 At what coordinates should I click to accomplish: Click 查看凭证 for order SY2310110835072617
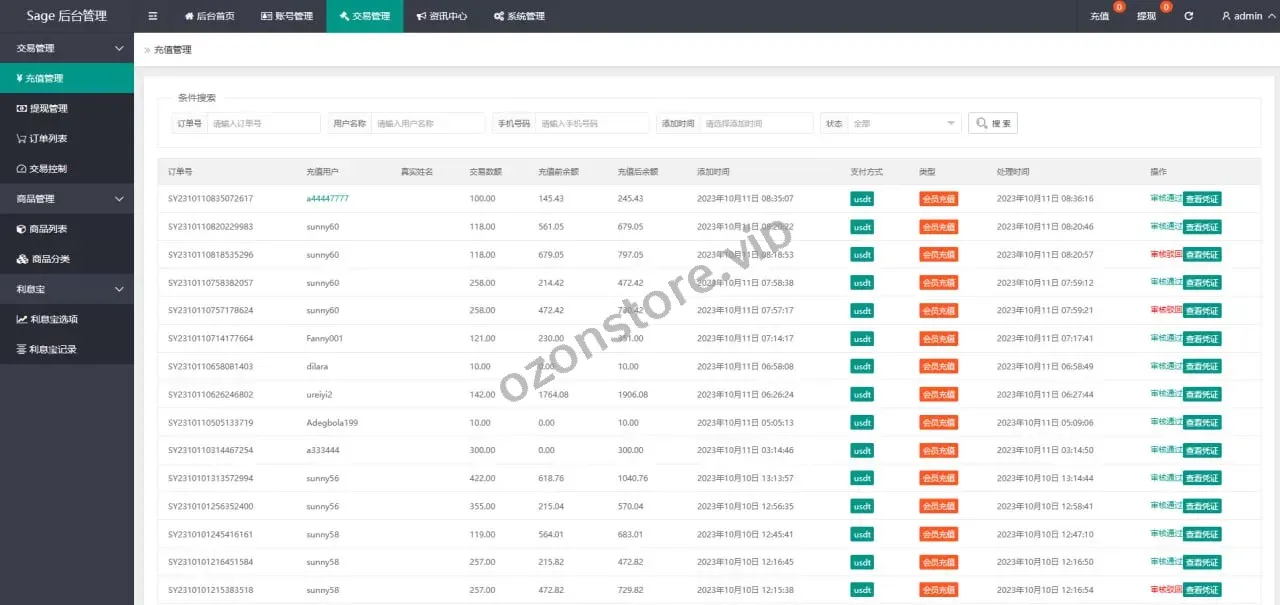click(x=1202, y=199)
